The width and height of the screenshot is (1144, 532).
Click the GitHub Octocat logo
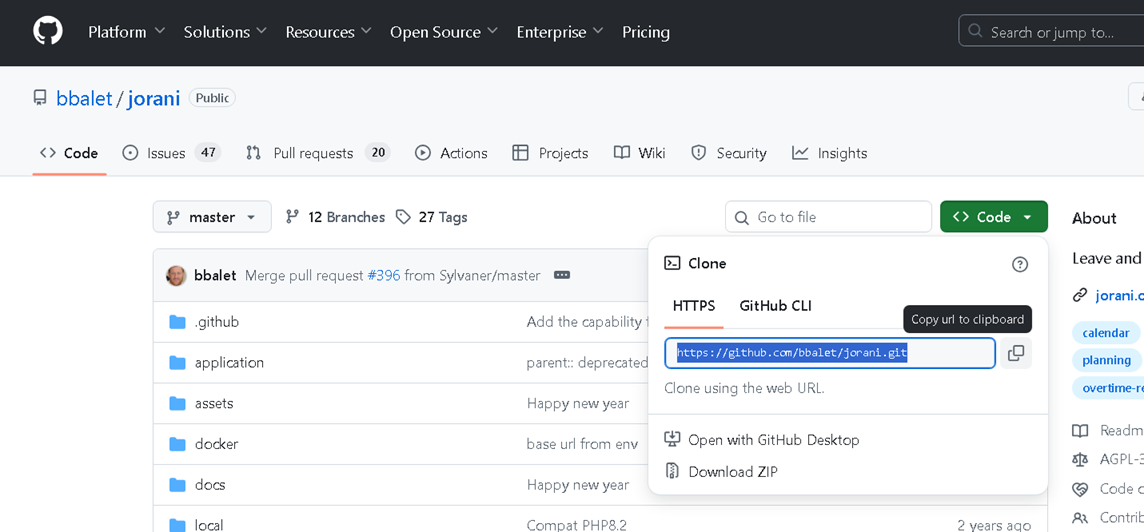pos(47,32)
